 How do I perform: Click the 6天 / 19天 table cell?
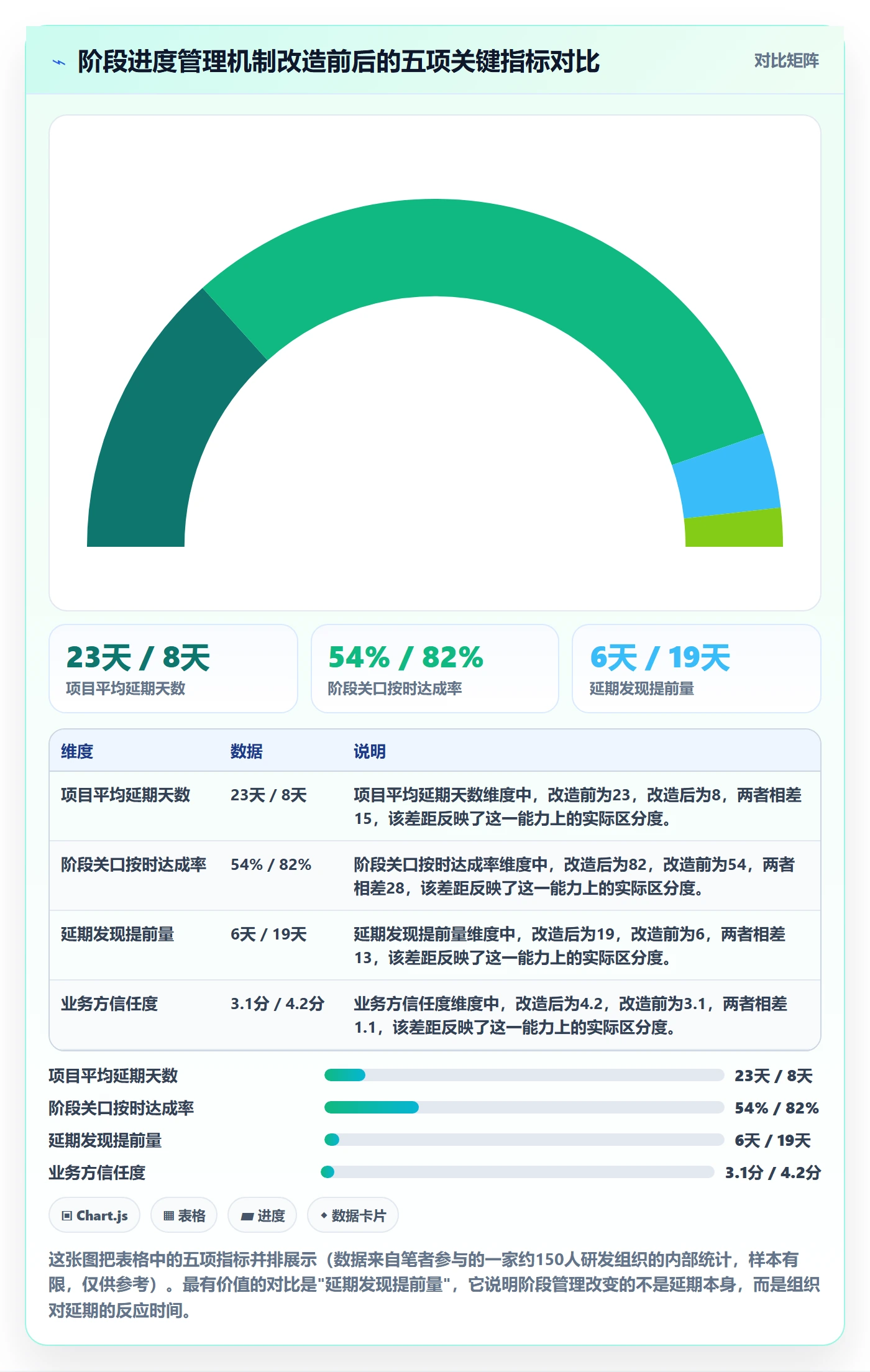coord(268,934)
